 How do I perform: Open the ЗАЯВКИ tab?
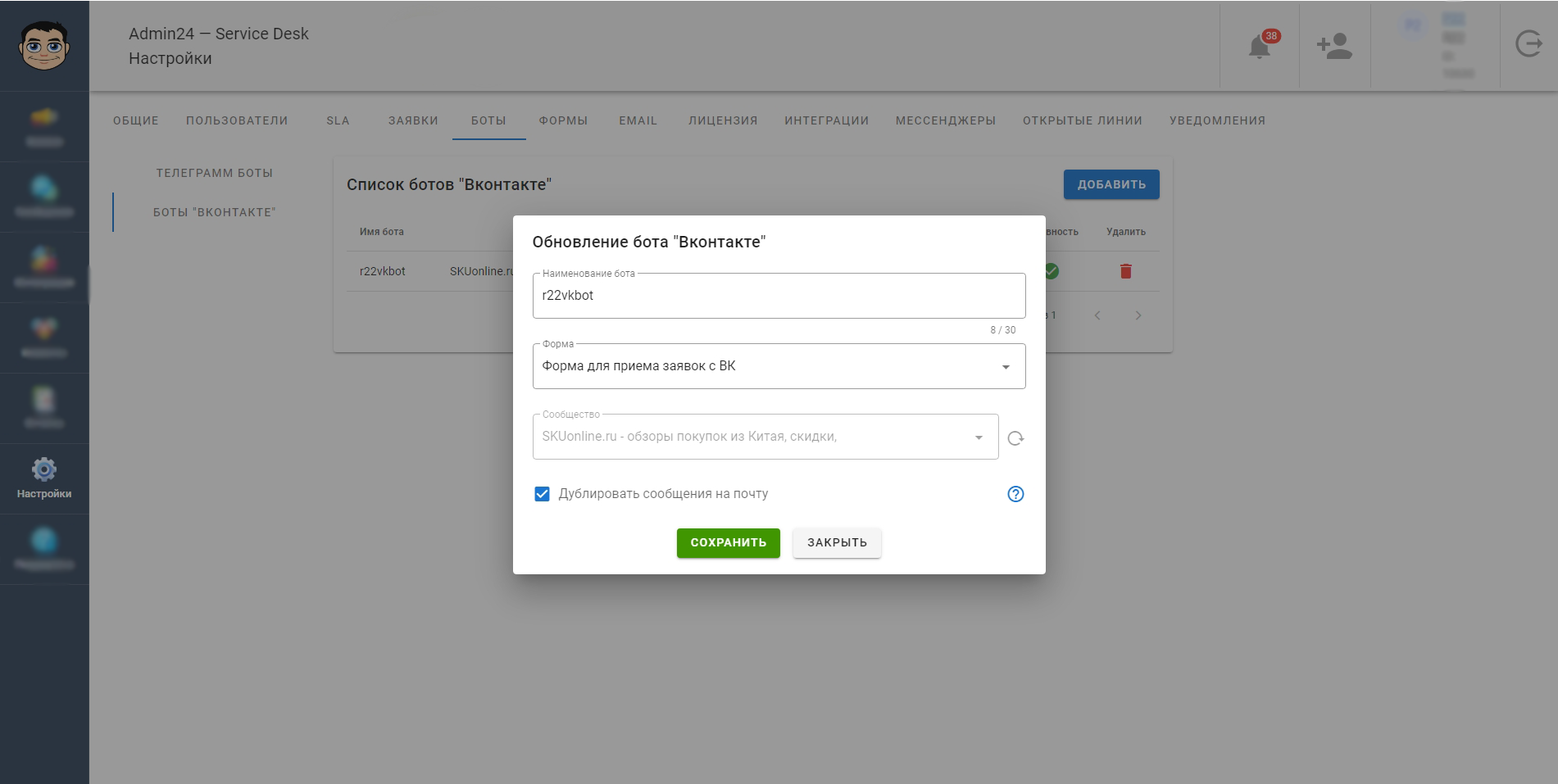click(x=413, y=120)
